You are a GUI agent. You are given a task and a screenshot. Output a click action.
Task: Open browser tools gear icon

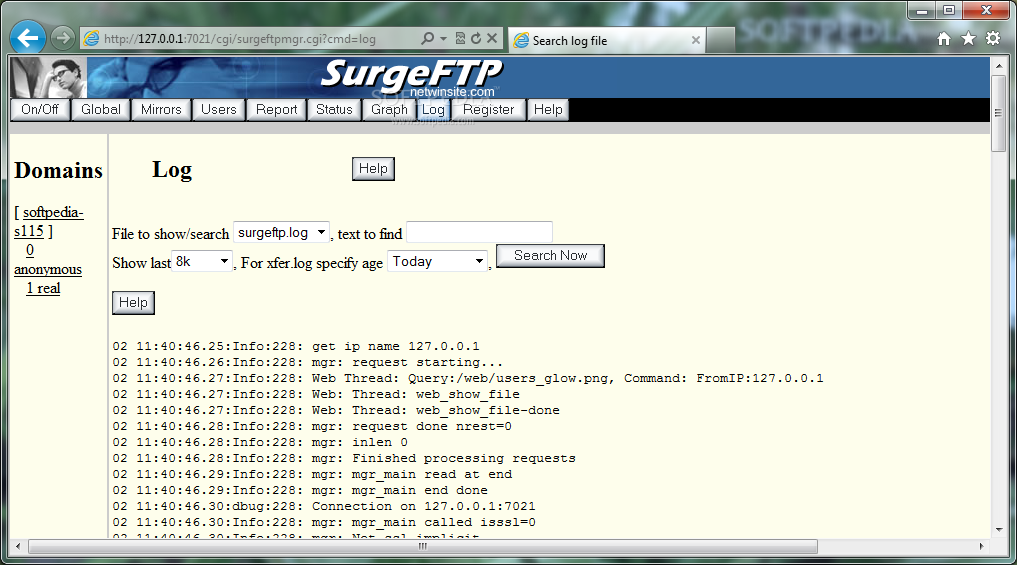click(x=993, y=38)
